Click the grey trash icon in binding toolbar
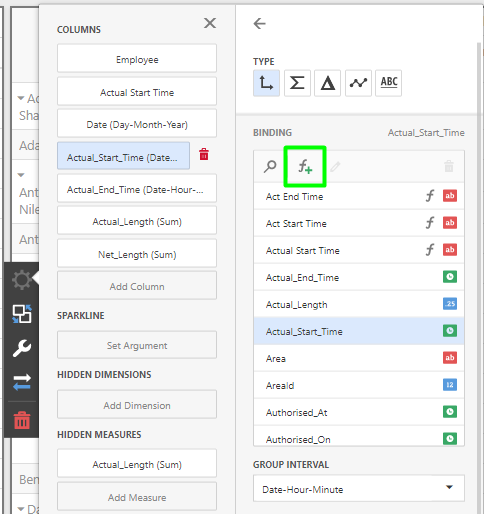 [x=449, y=166]
